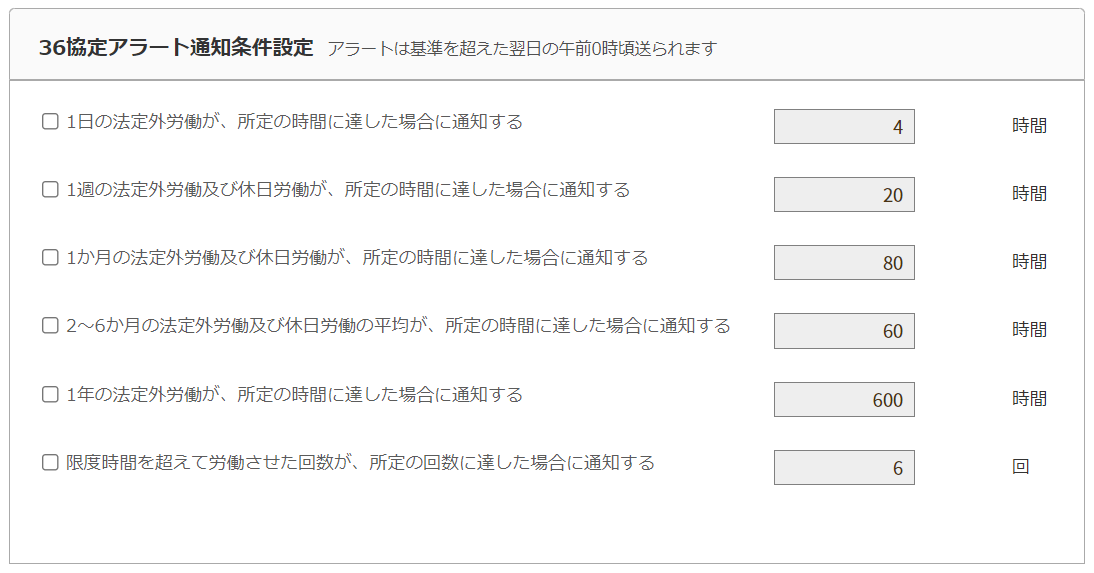Screen dimensions: 1094x573
Task: Click the daily threshold field showing 4
Action: (844, 127)
